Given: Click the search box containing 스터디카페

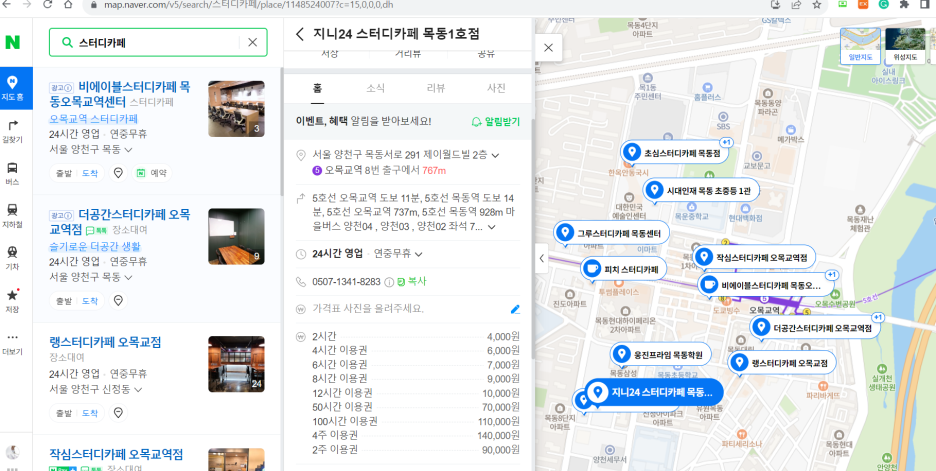Looking at the screenshot, I should 158,42.
